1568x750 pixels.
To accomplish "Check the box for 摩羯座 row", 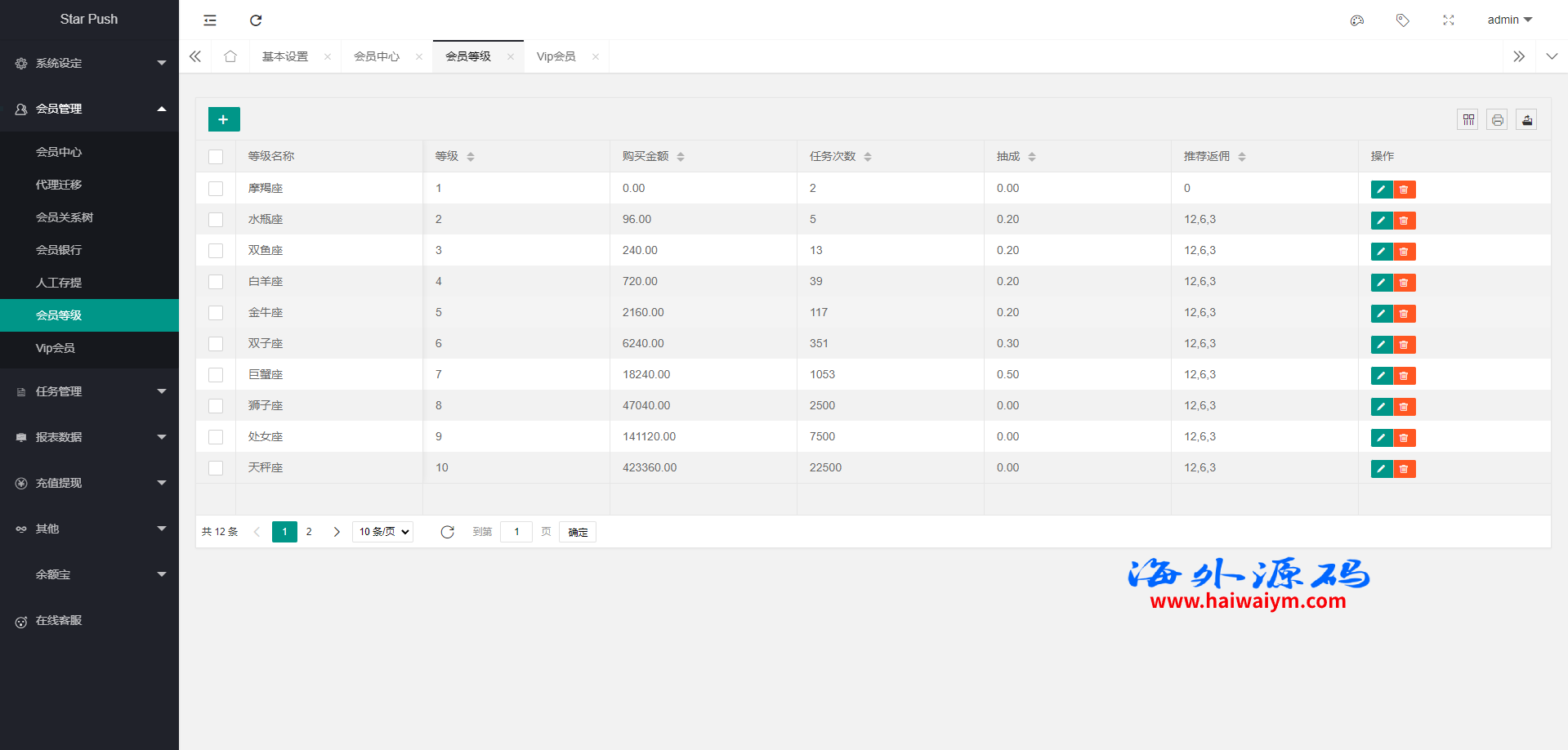I will tap(216, 189).
